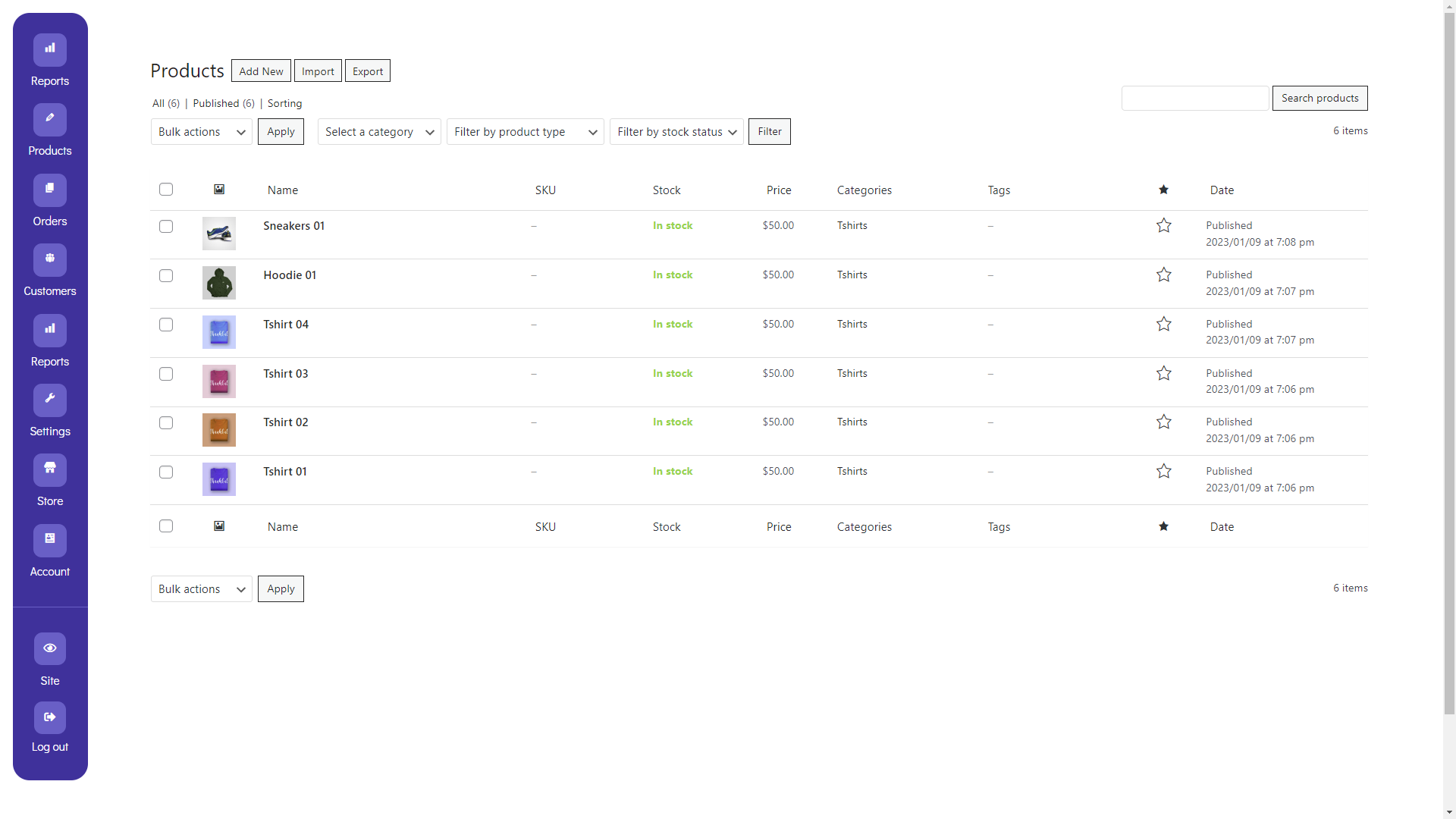Navigate to Orders panel
Image resolution: width=1456 pixels, height=819 pixels.
(x=49, y=200)
